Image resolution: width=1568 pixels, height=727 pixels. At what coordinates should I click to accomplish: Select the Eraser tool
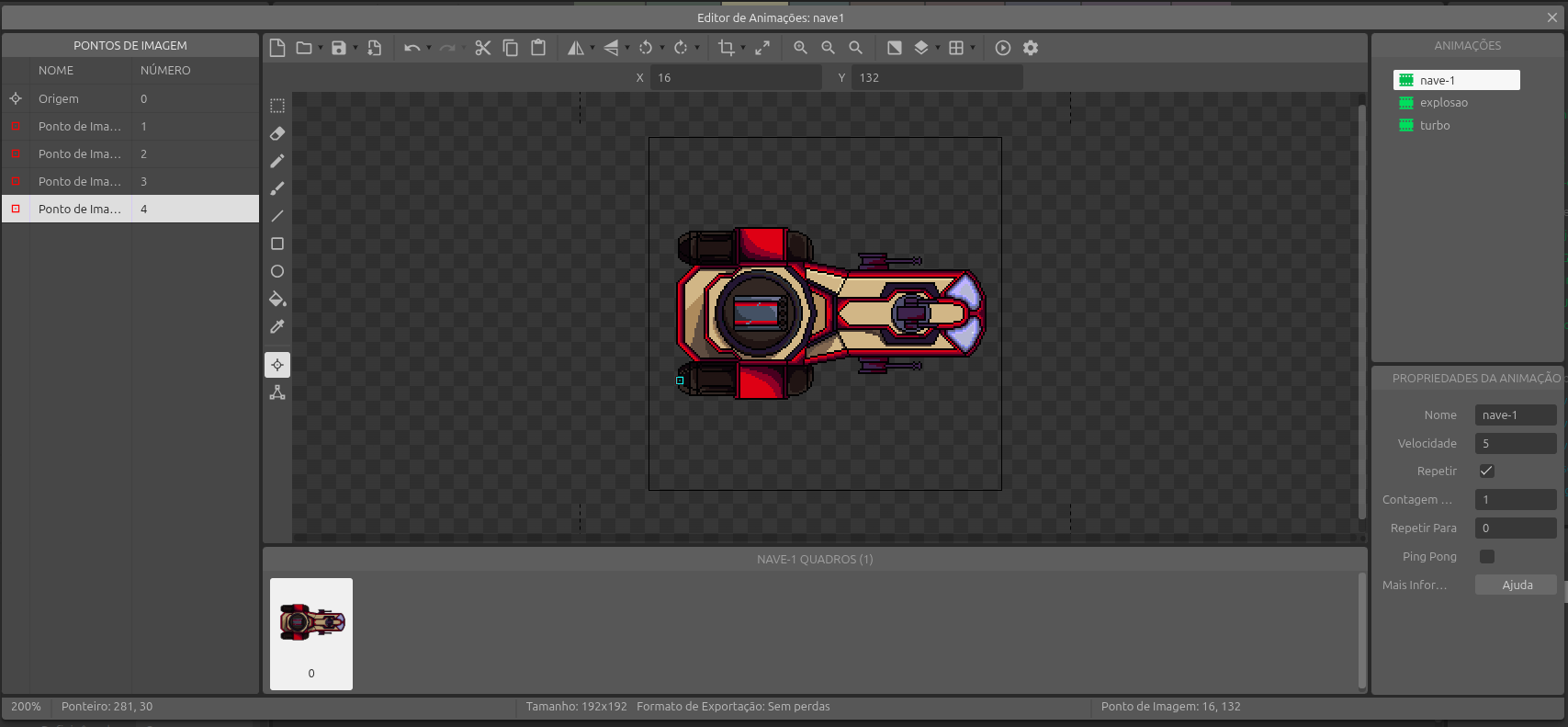(x=277, y=133)
